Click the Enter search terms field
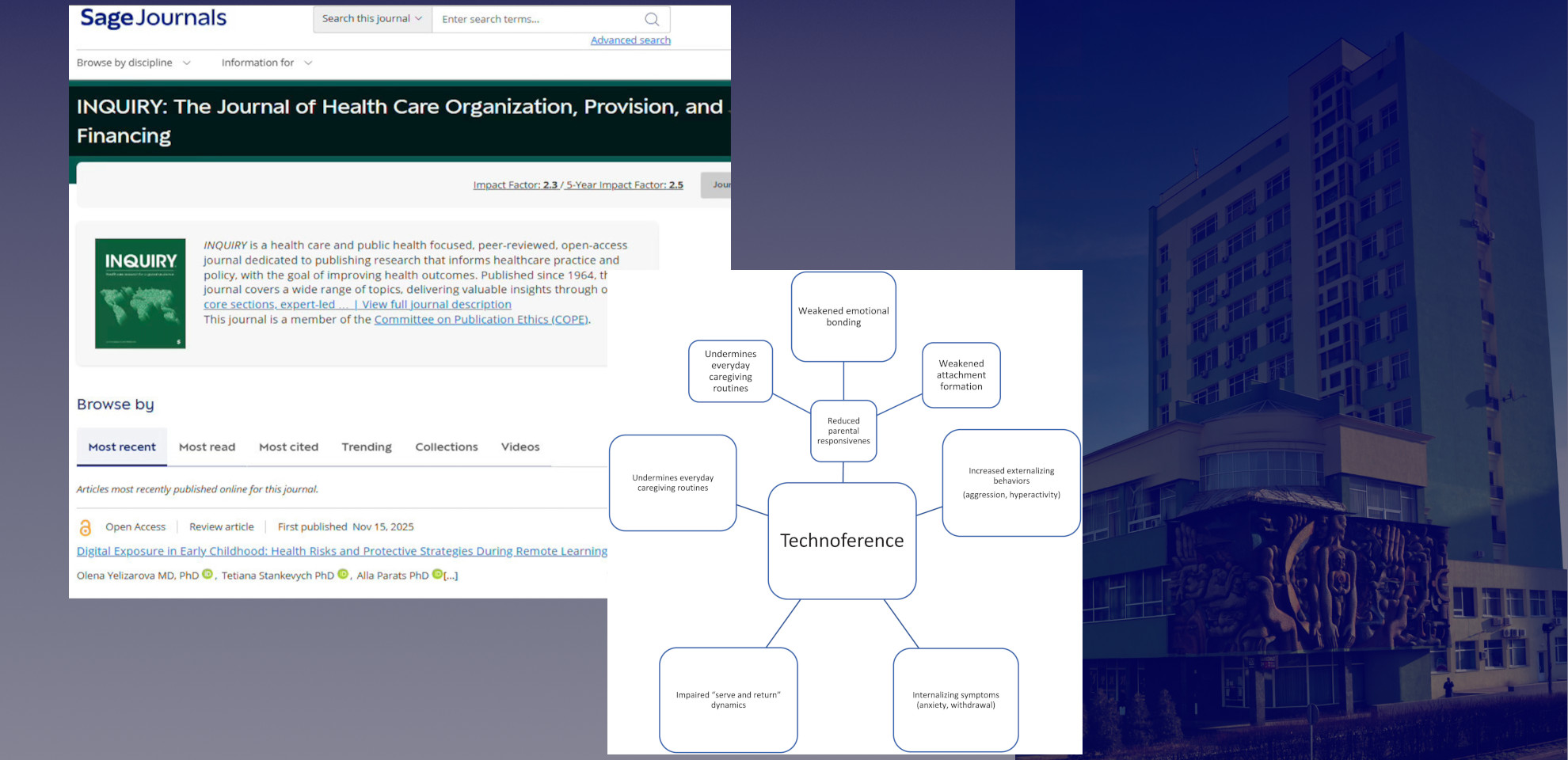1568x760 pixels. point(539,19)
